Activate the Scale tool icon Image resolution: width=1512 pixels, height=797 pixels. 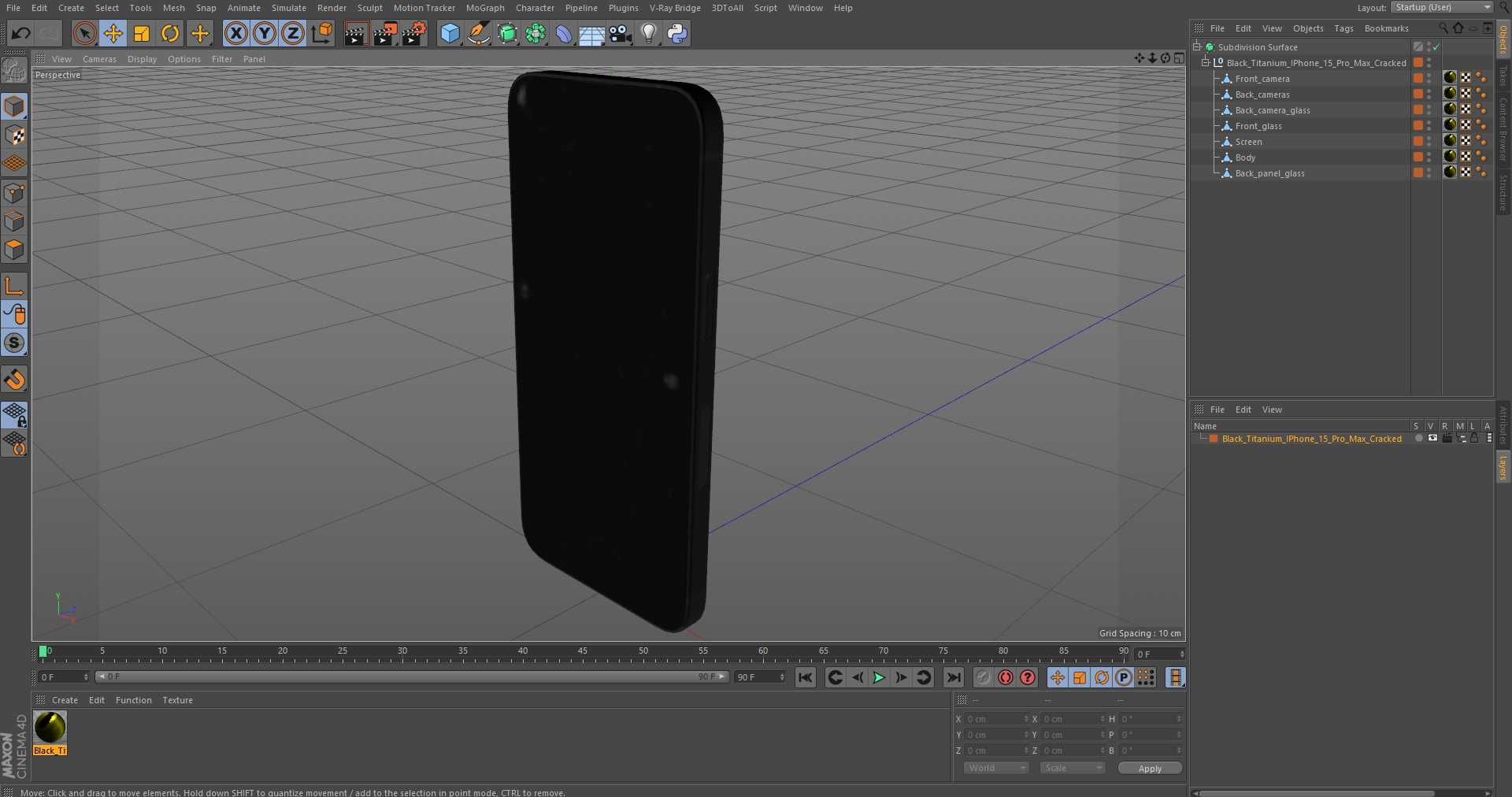coord(142,33)
